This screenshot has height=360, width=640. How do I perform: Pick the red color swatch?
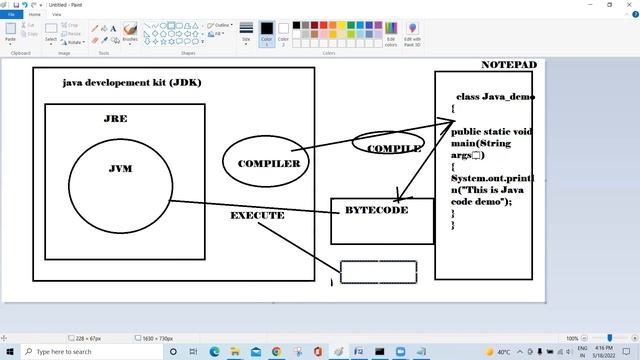[324, 25]
